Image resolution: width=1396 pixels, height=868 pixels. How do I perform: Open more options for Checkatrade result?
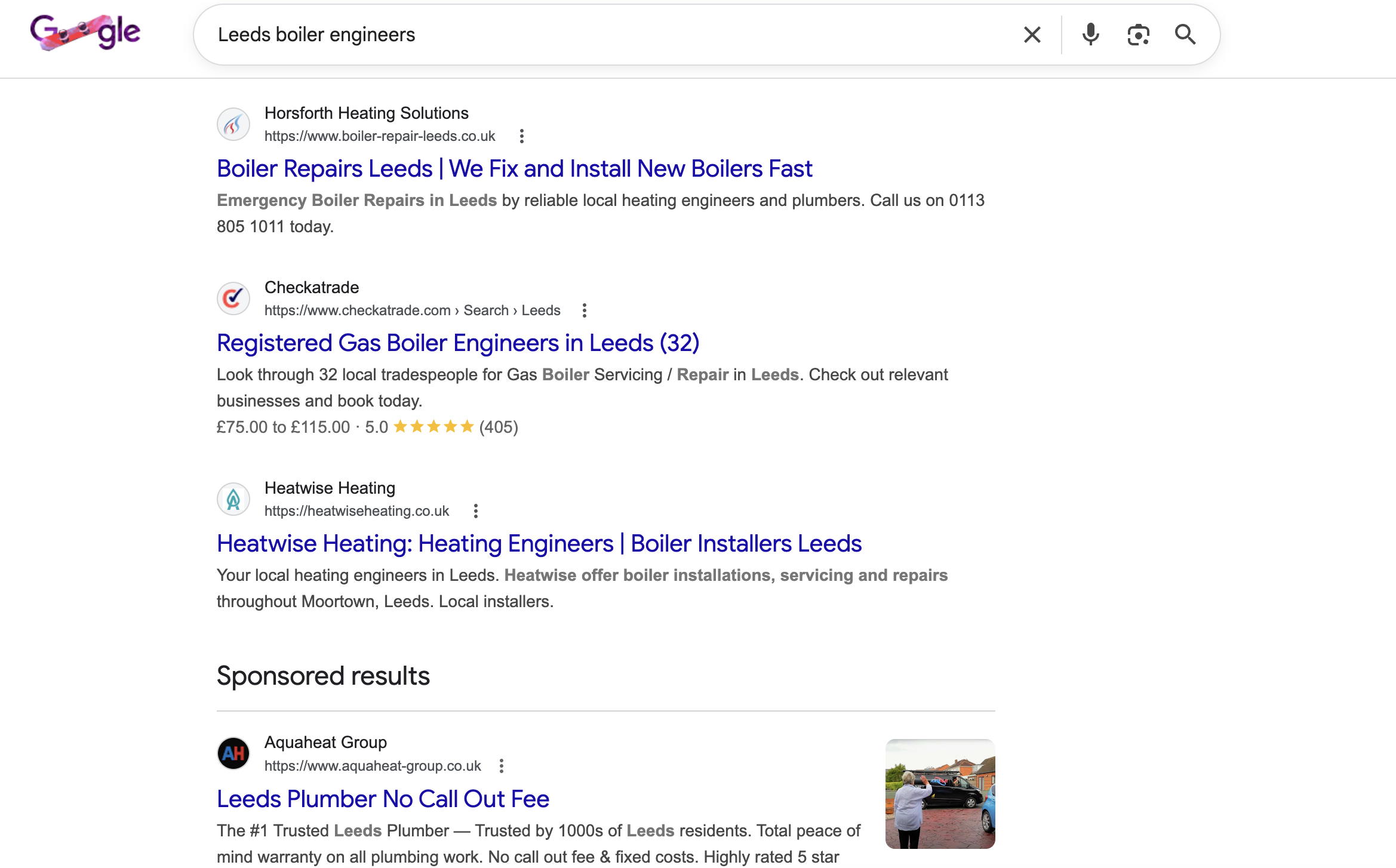pos(585,310)
